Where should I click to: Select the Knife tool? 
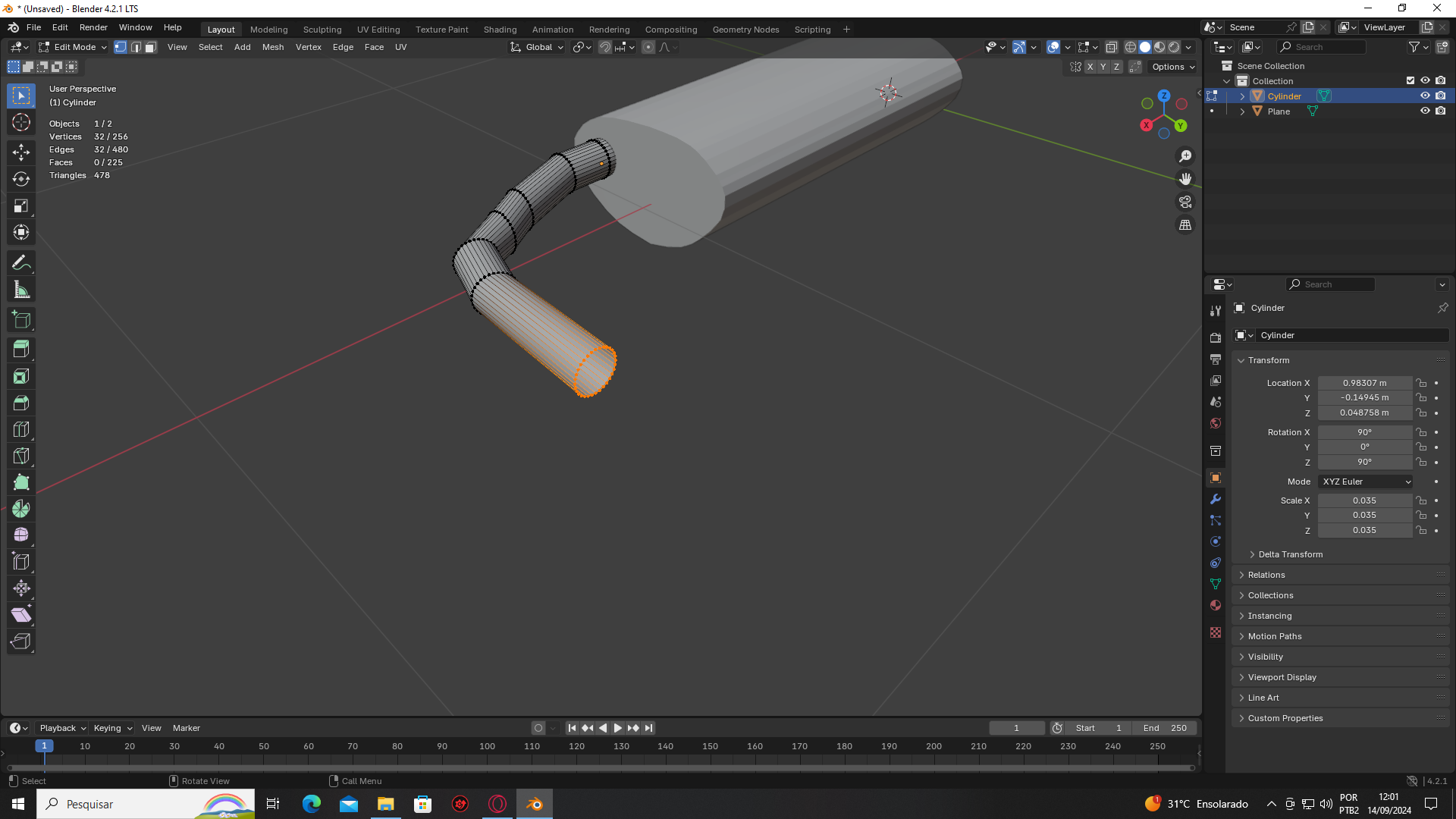[x=21, y=456]
